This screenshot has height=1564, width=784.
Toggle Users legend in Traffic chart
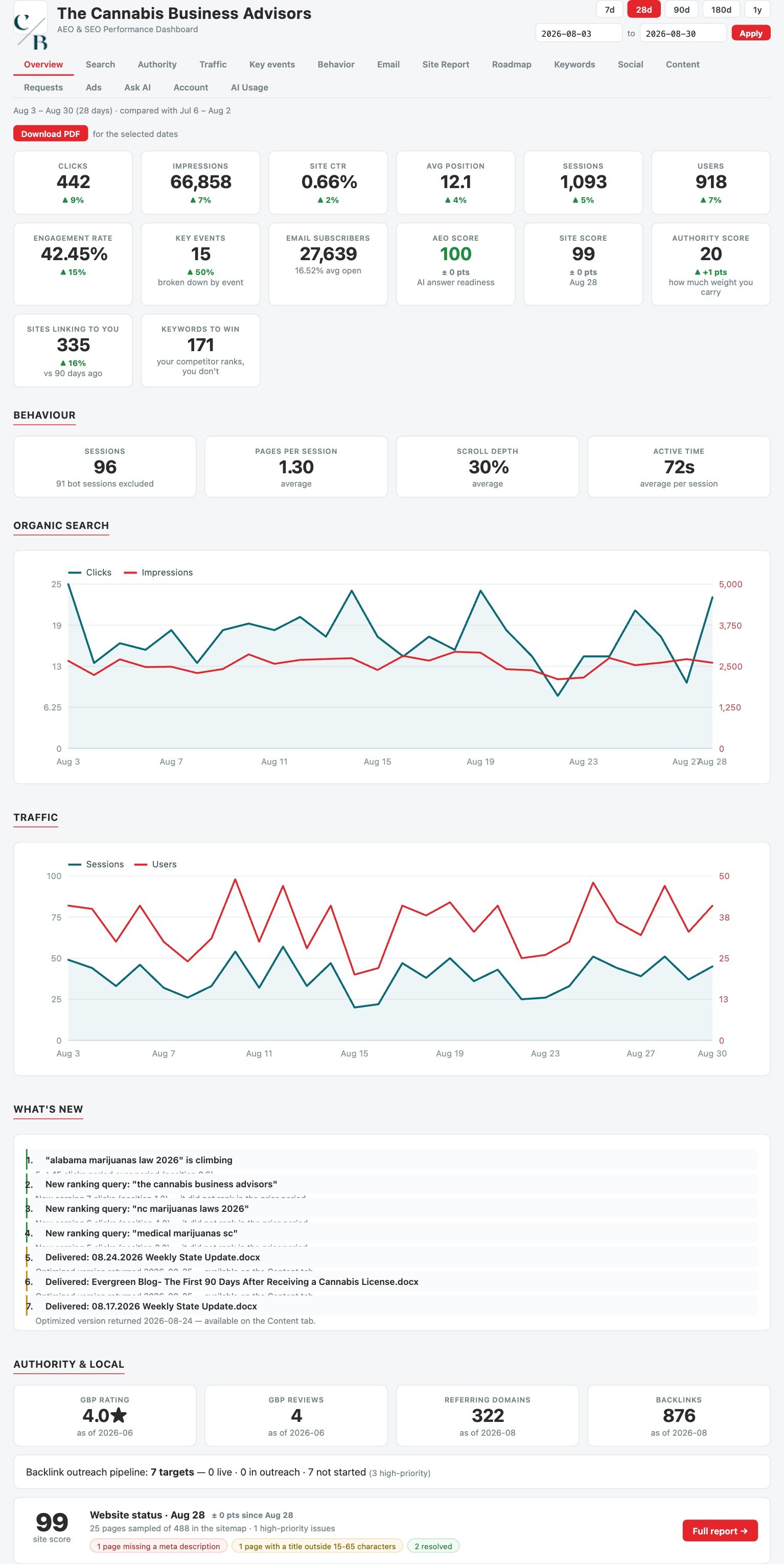pyautogui.click(x=155, y=864)
